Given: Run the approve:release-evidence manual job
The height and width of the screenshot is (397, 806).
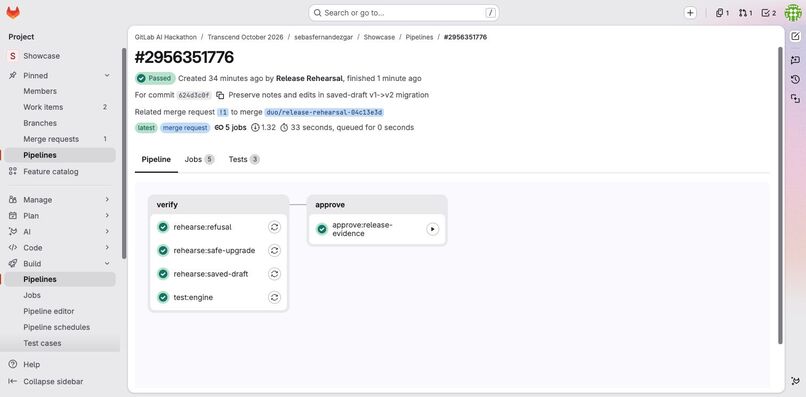Looking at the screenshot, I should pyautogui.click(x=433, y=229).
